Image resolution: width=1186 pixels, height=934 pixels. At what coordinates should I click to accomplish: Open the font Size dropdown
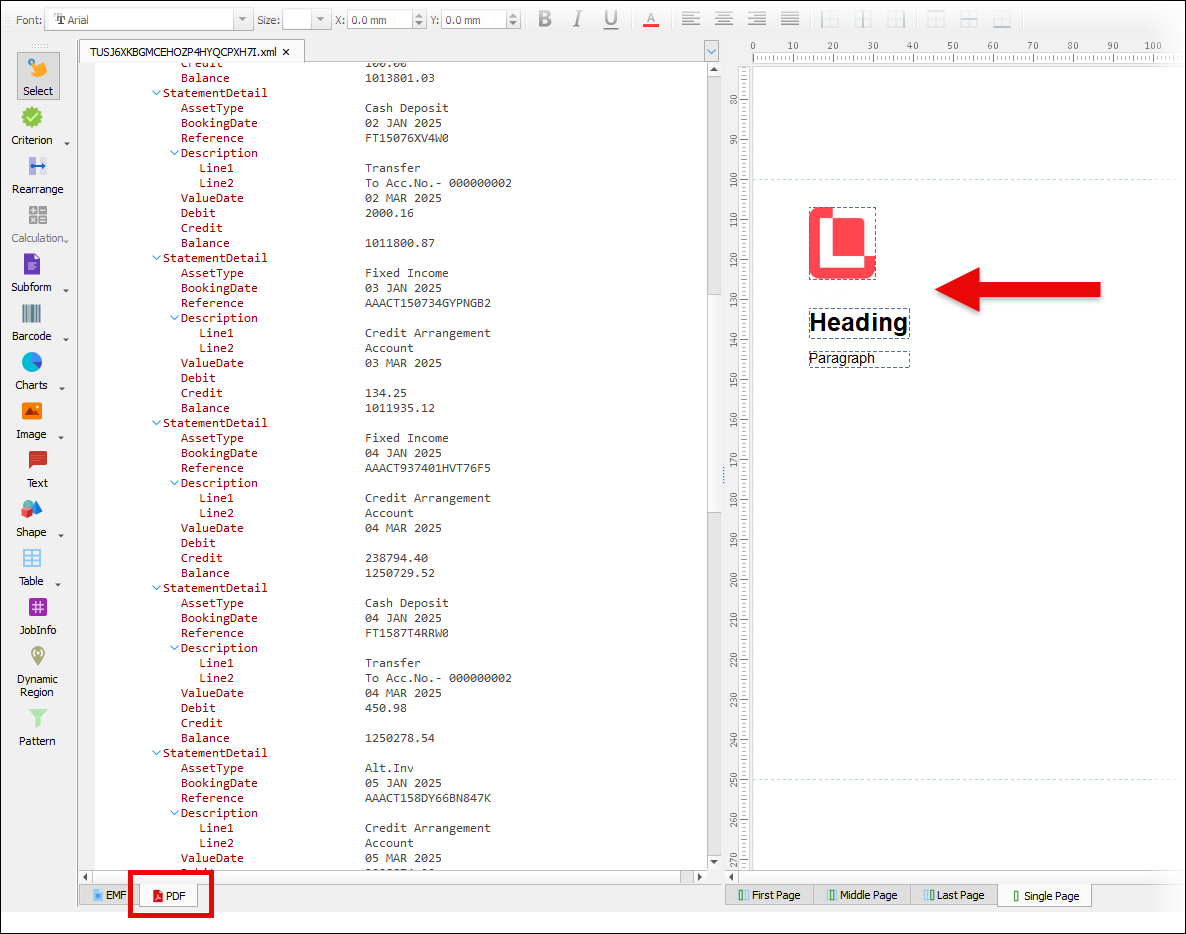click(321, 20)
